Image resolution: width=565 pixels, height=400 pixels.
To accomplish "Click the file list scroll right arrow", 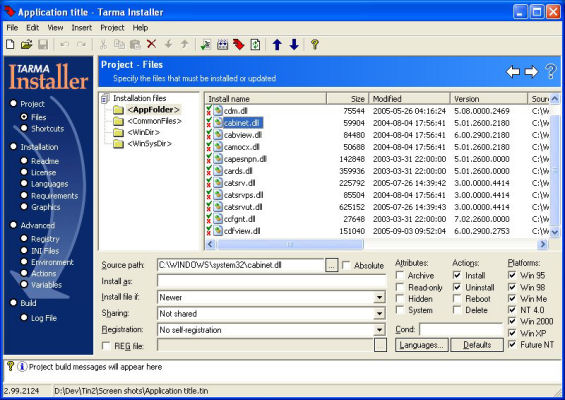I will tap(543, 245).
